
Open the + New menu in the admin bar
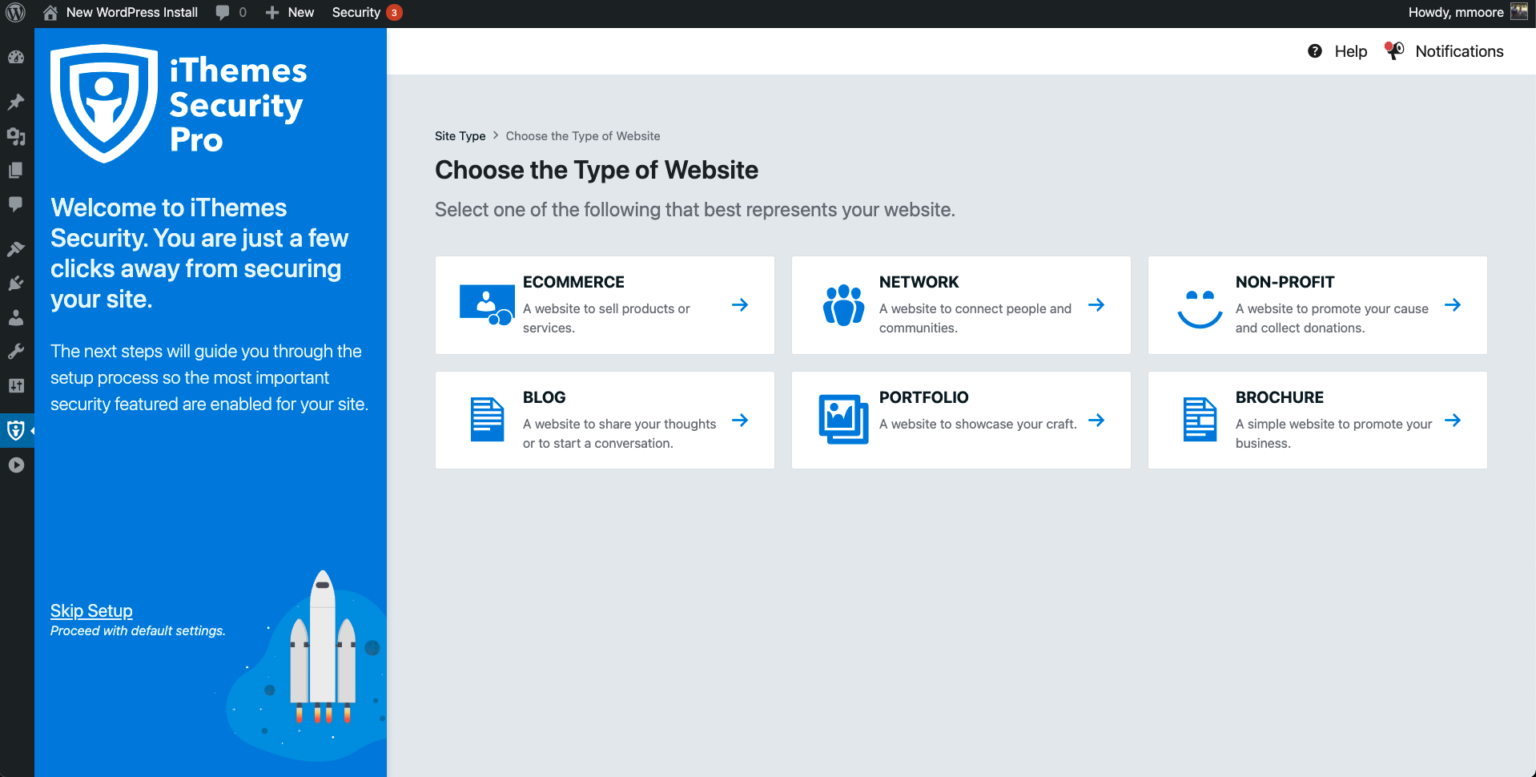click(289, 12)
